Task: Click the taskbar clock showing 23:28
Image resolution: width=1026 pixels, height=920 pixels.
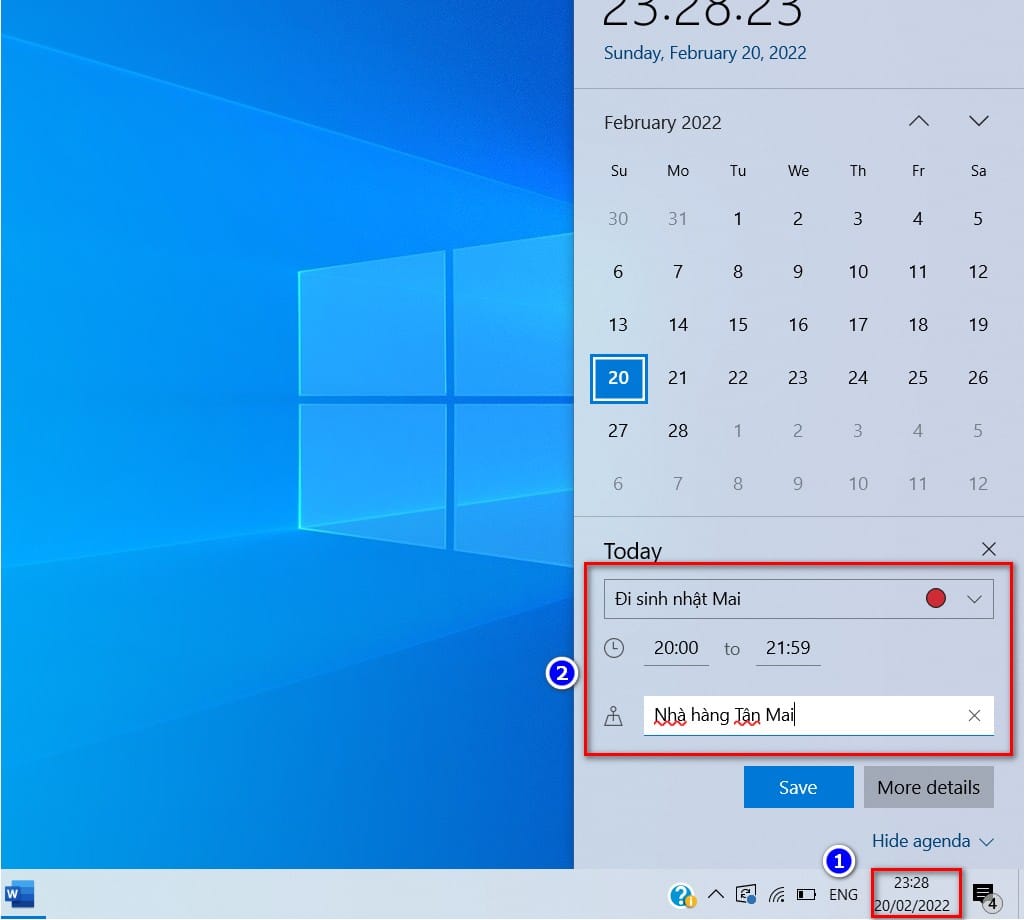Action: point(911,894)
